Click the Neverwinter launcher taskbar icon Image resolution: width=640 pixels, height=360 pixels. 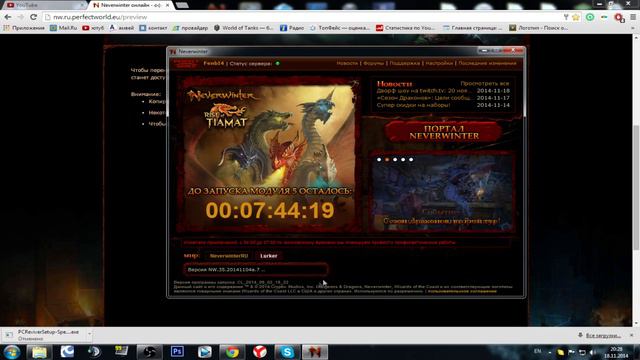point(315,352)
